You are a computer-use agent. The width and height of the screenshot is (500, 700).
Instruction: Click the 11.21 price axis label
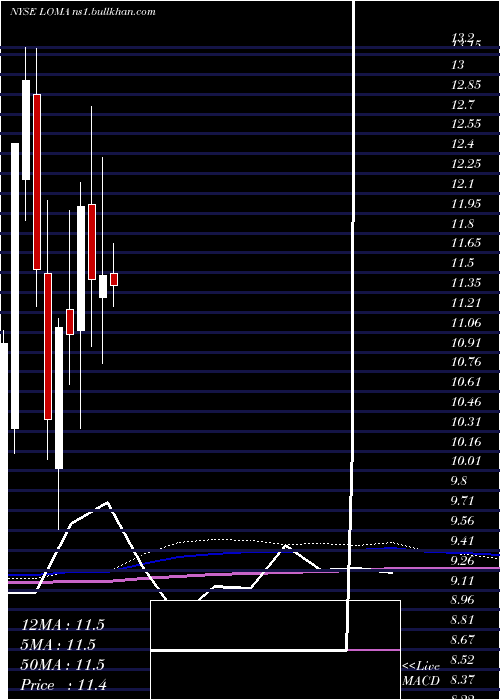pyautogui.click(x=466, y=303)
